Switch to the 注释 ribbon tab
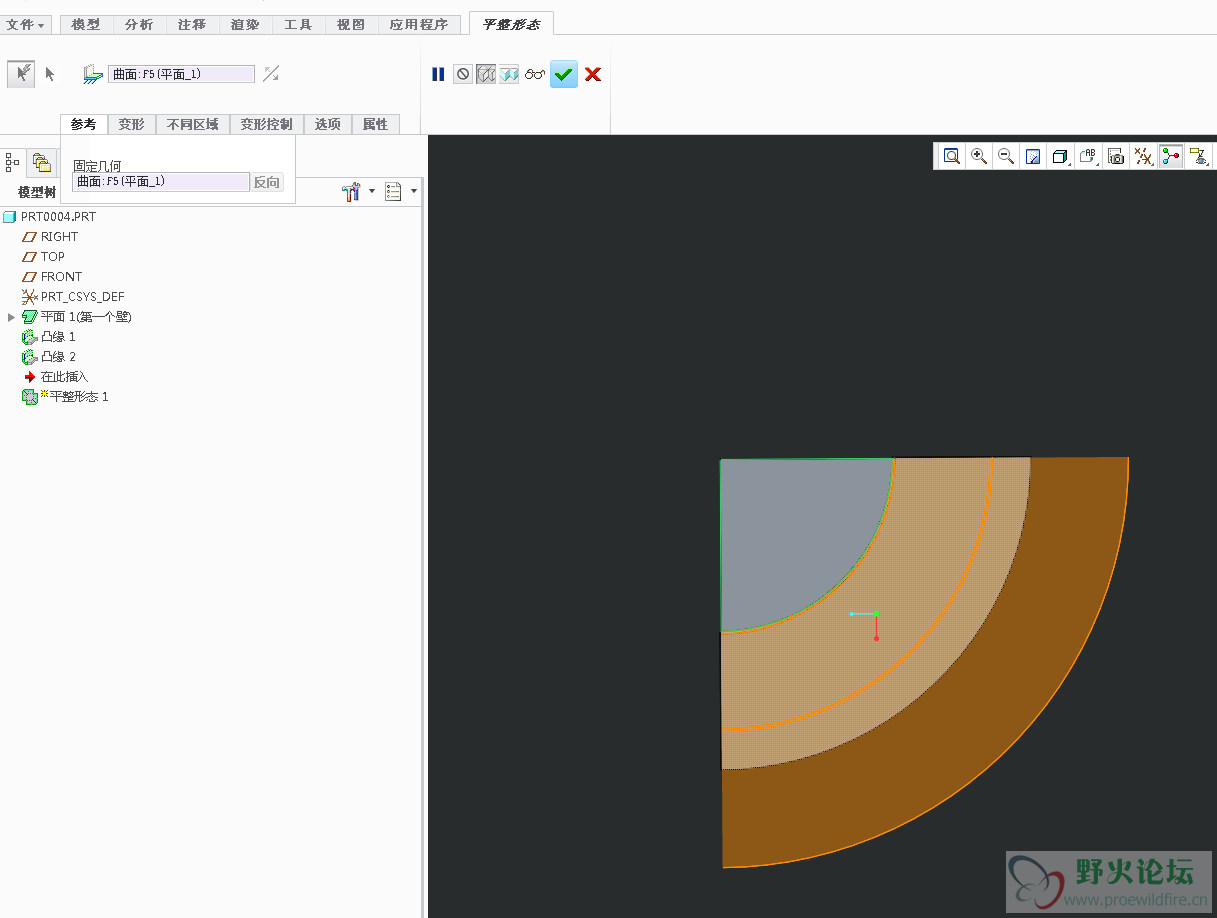This screenshot has width=1217, height=918. (x=192, y=24)
